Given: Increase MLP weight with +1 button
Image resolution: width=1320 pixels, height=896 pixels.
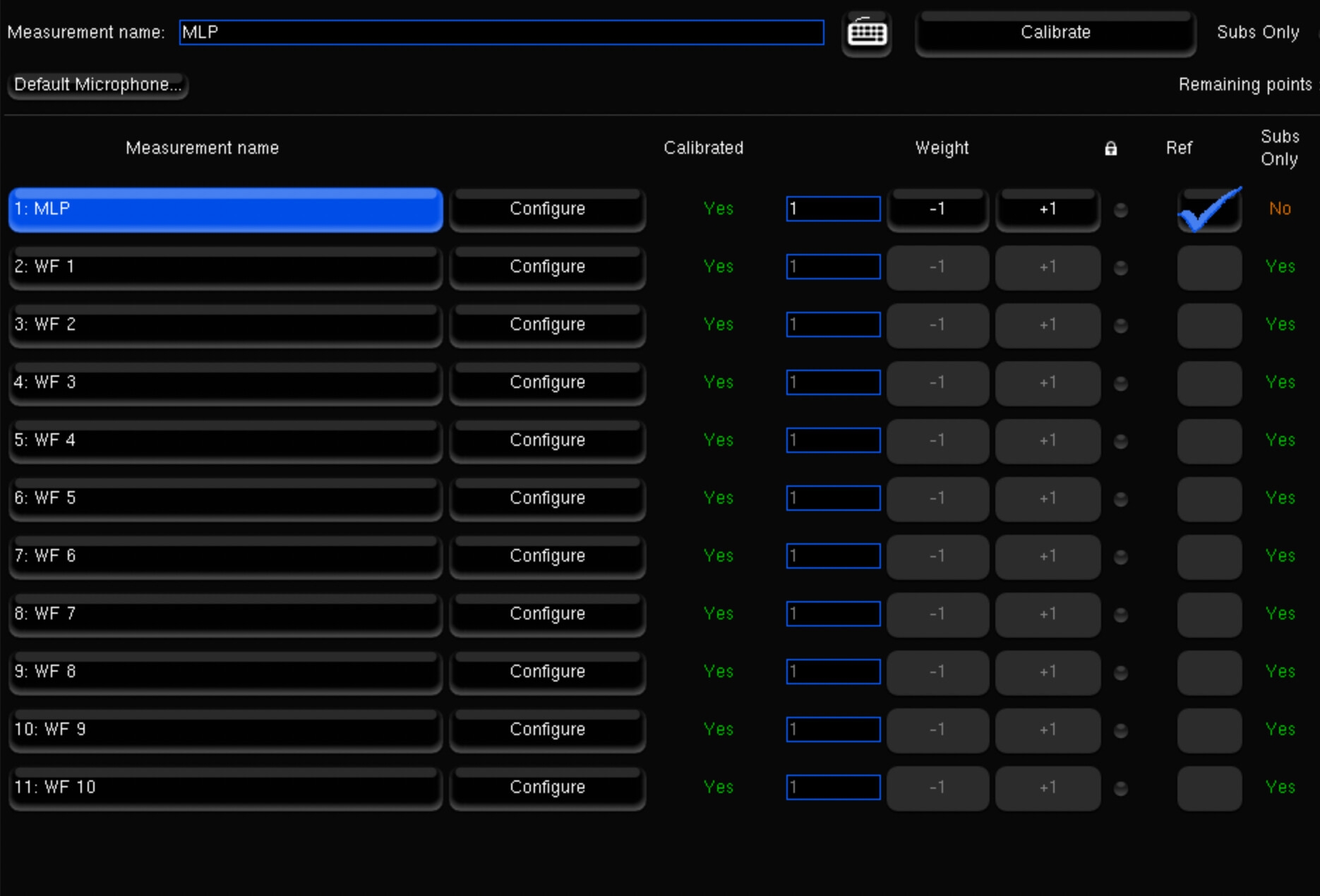Looking at the screenshot, I should (1048, 210).
